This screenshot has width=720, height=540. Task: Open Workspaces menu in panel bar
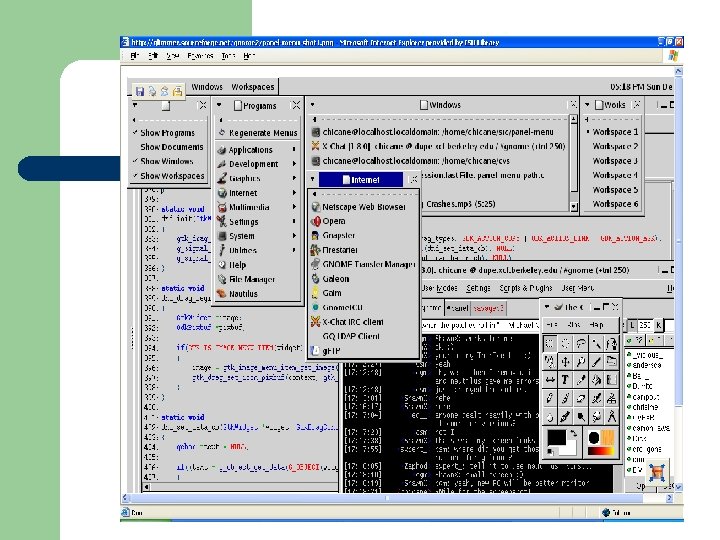click(253, 87)
